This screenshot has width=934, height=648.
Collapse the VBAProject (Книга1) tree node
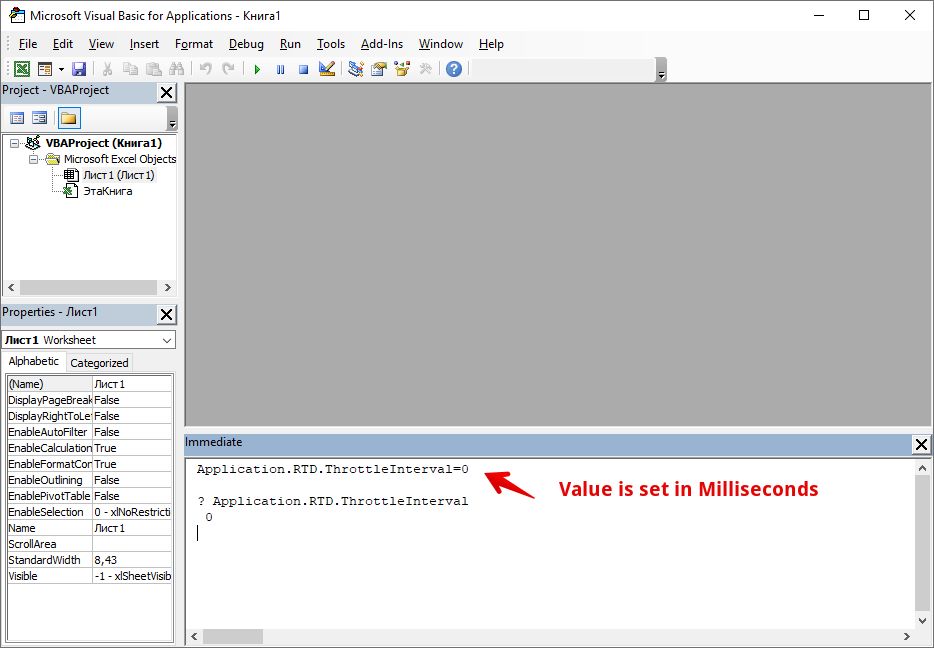tap(15, 143)
